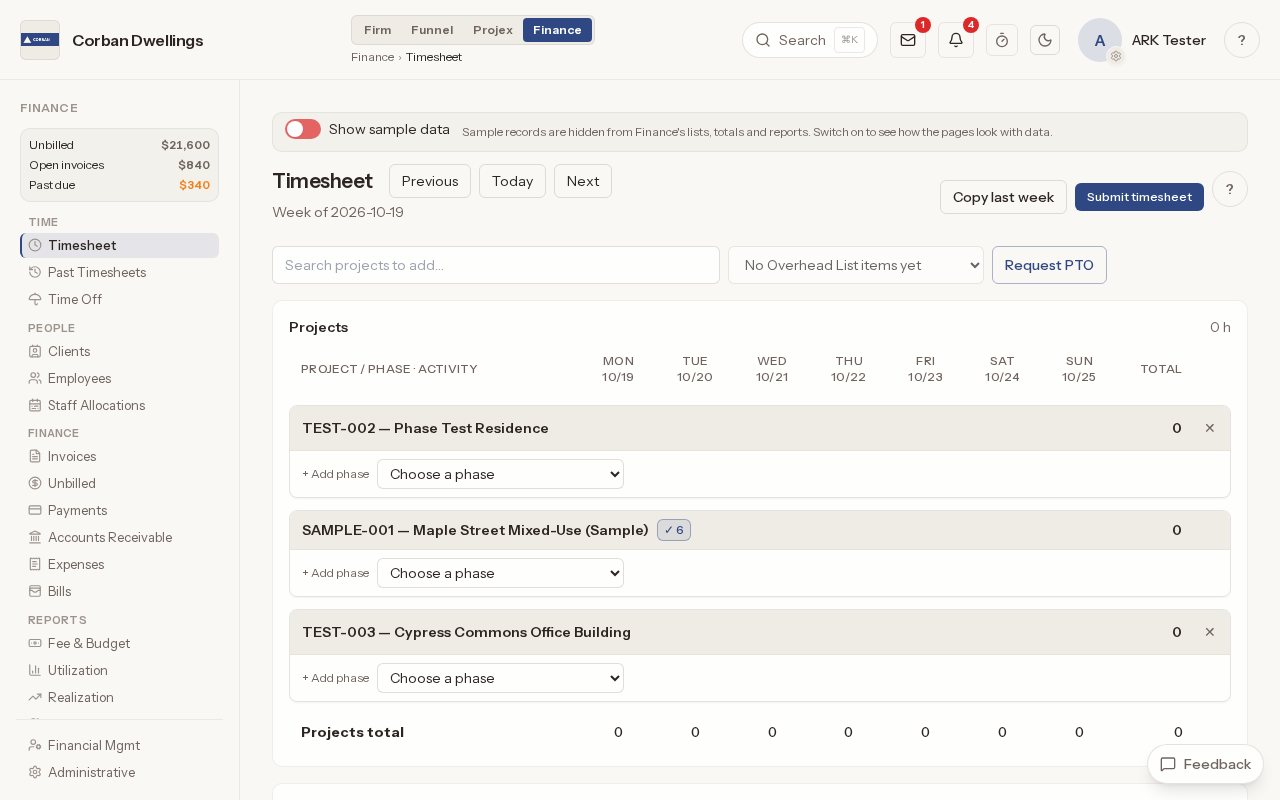The image size is (1280, 800).
Task: Jump to Today's week
Action: [x=512, y=181]
